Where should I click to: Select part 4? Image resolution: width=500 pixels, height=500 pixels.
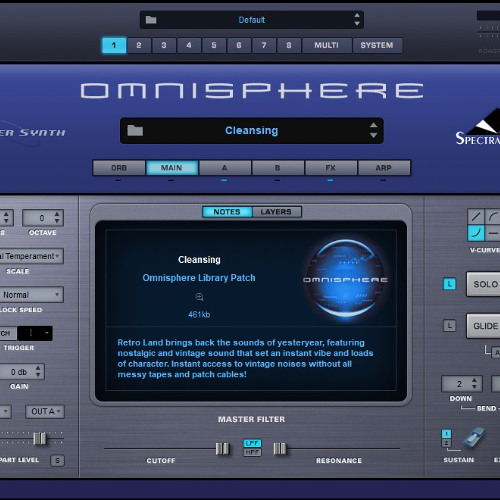tap(189, 45)
